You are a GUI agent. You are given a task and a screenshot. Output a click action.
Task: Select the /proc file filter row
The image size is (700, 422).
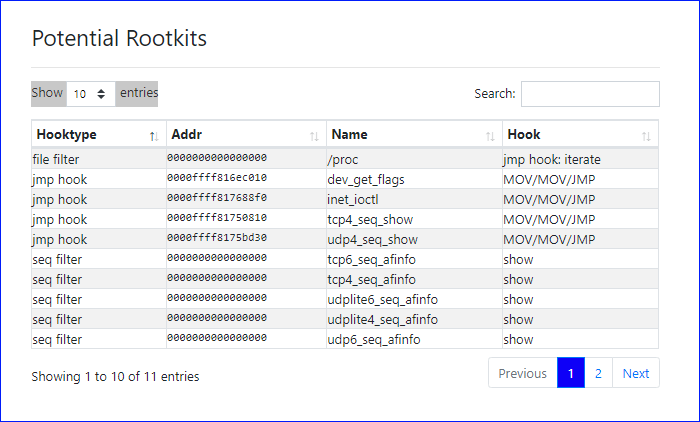[x=345, y=159]
